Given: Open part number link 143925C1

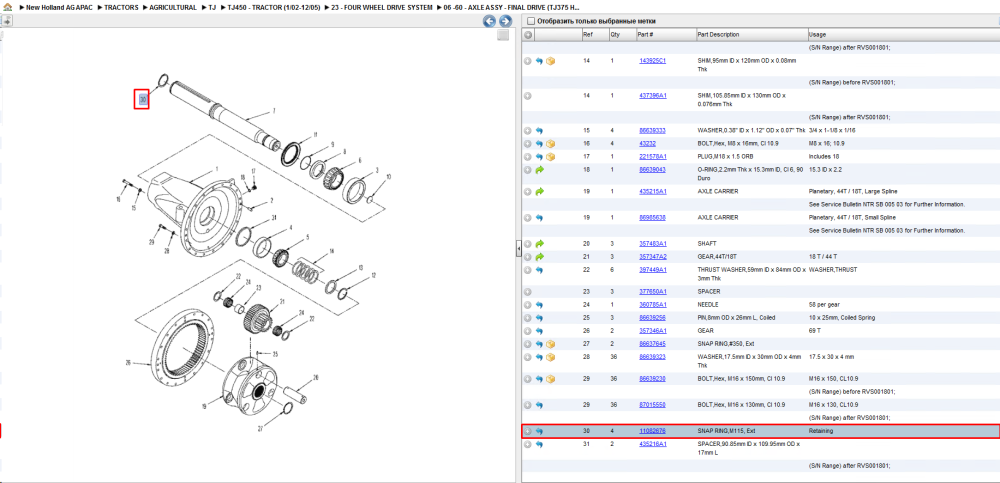Looking at the screenshot, I should (652, 61).
